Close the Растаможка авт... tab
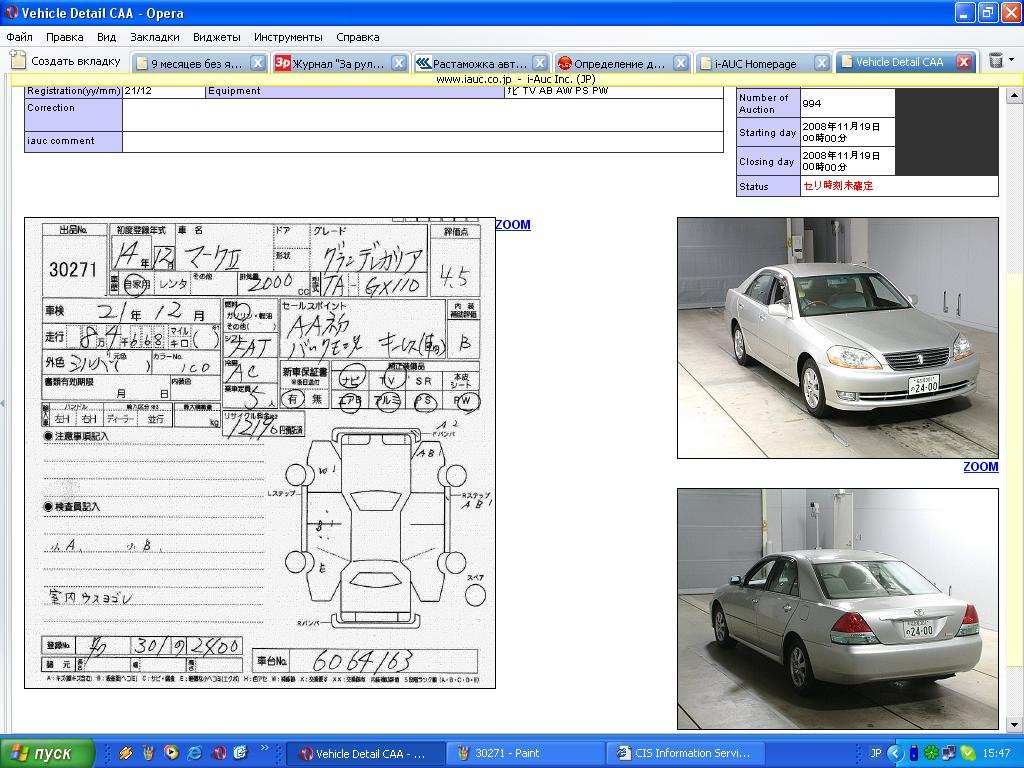Screen dimensions: 1024x768 [540, 63]
